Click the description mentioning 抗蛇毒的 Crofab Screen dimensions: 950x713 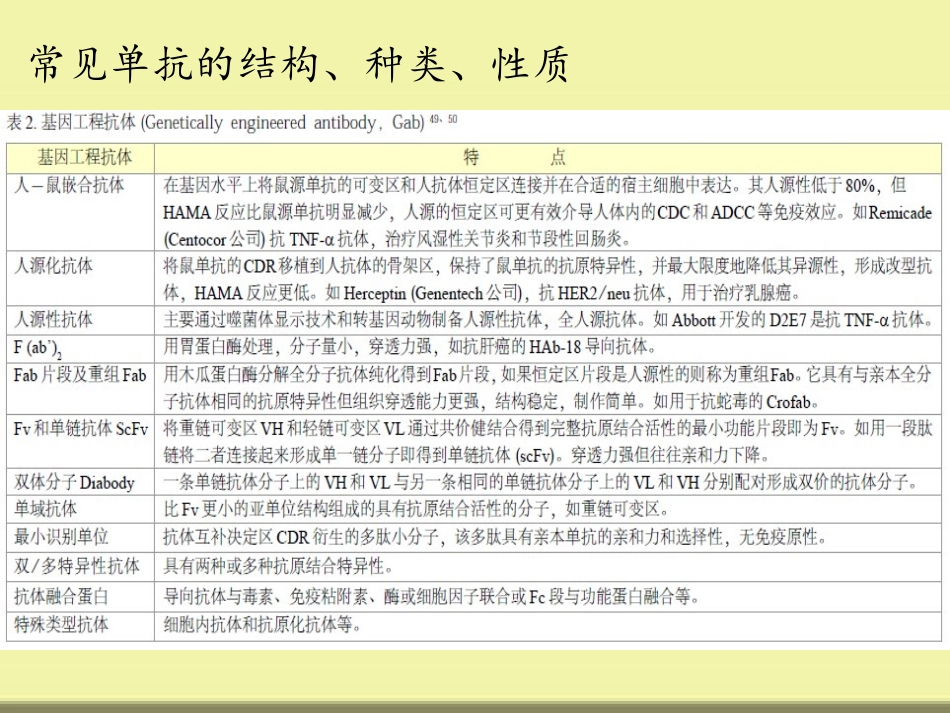547,388
